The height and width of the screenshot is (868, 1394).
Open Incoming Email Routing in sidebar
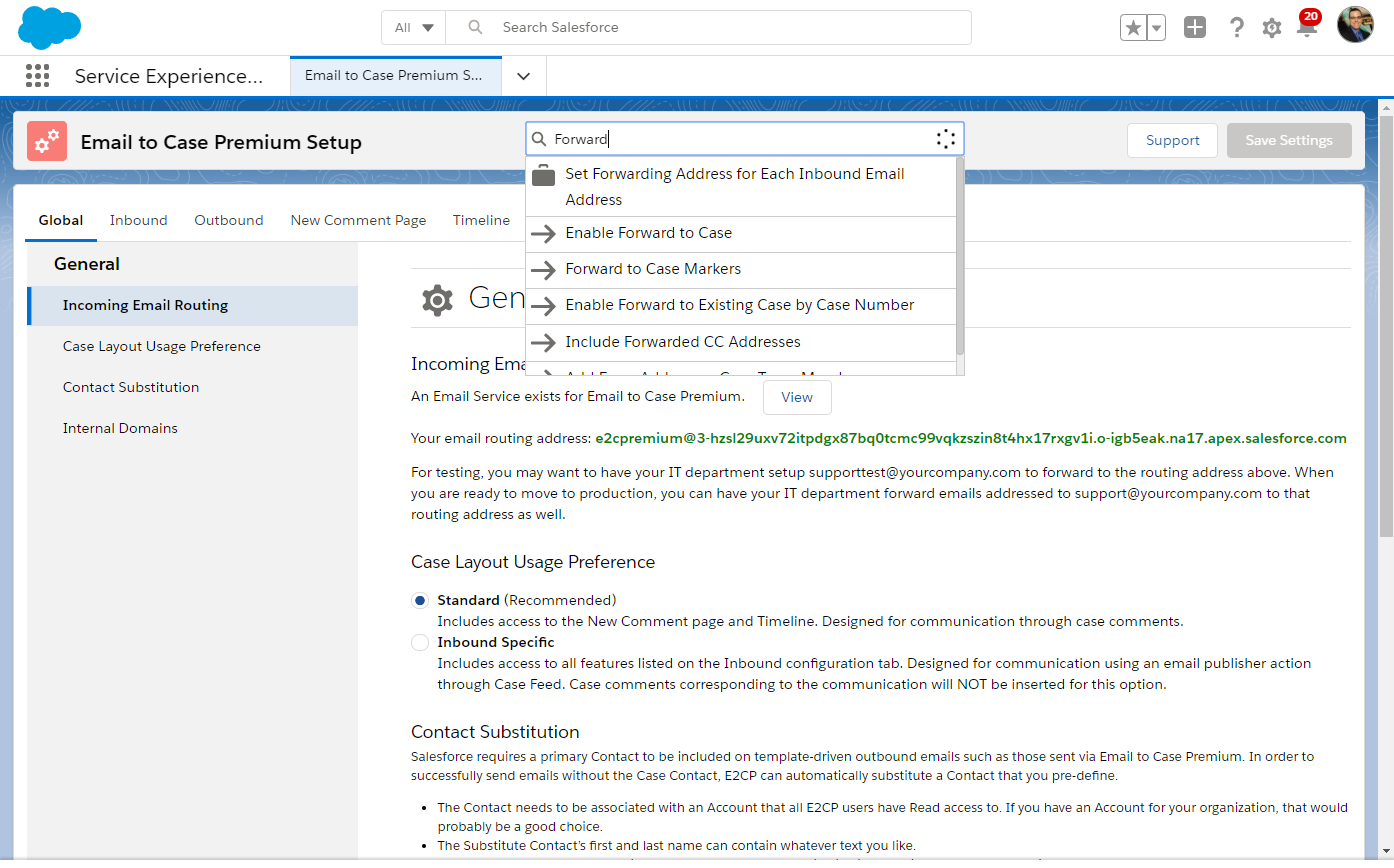click(192, 305)
